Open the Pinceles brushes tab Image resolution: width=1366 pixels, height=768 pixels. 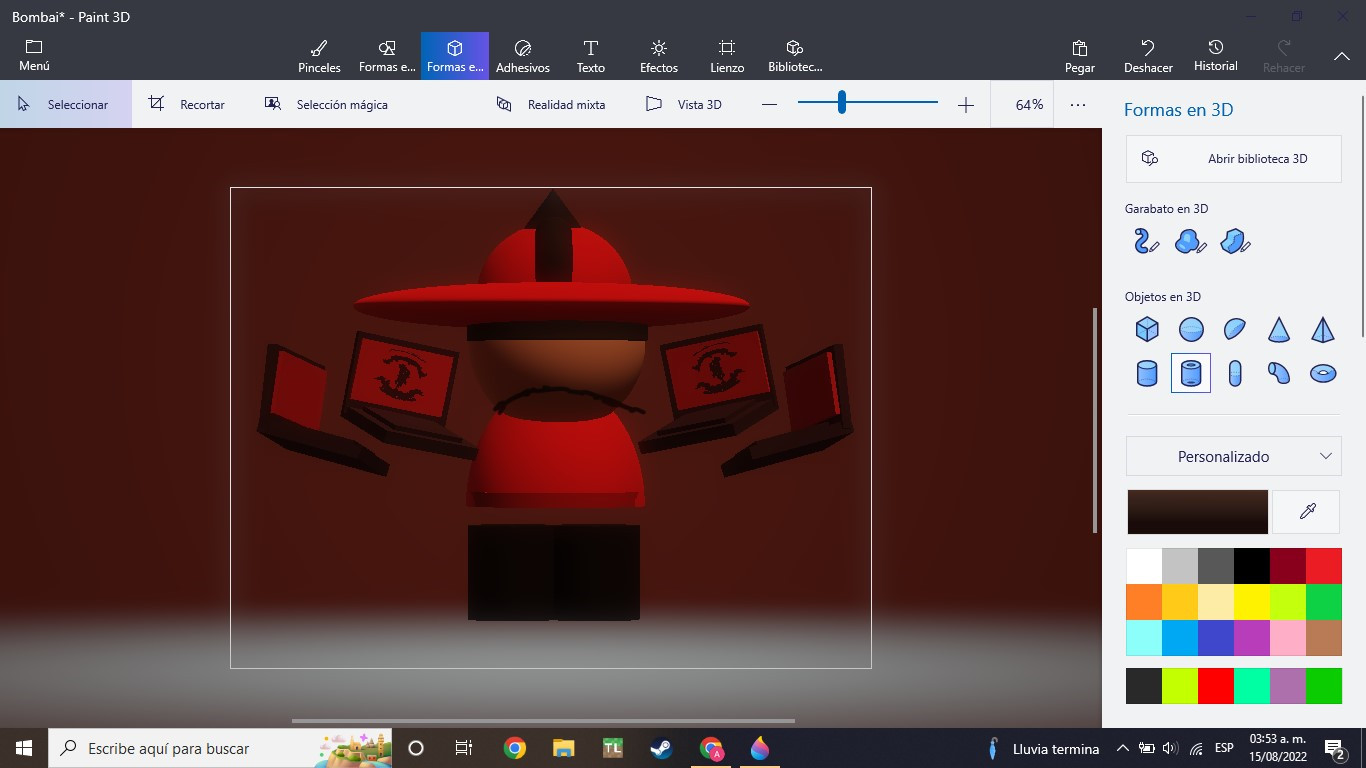coord(319,56)
